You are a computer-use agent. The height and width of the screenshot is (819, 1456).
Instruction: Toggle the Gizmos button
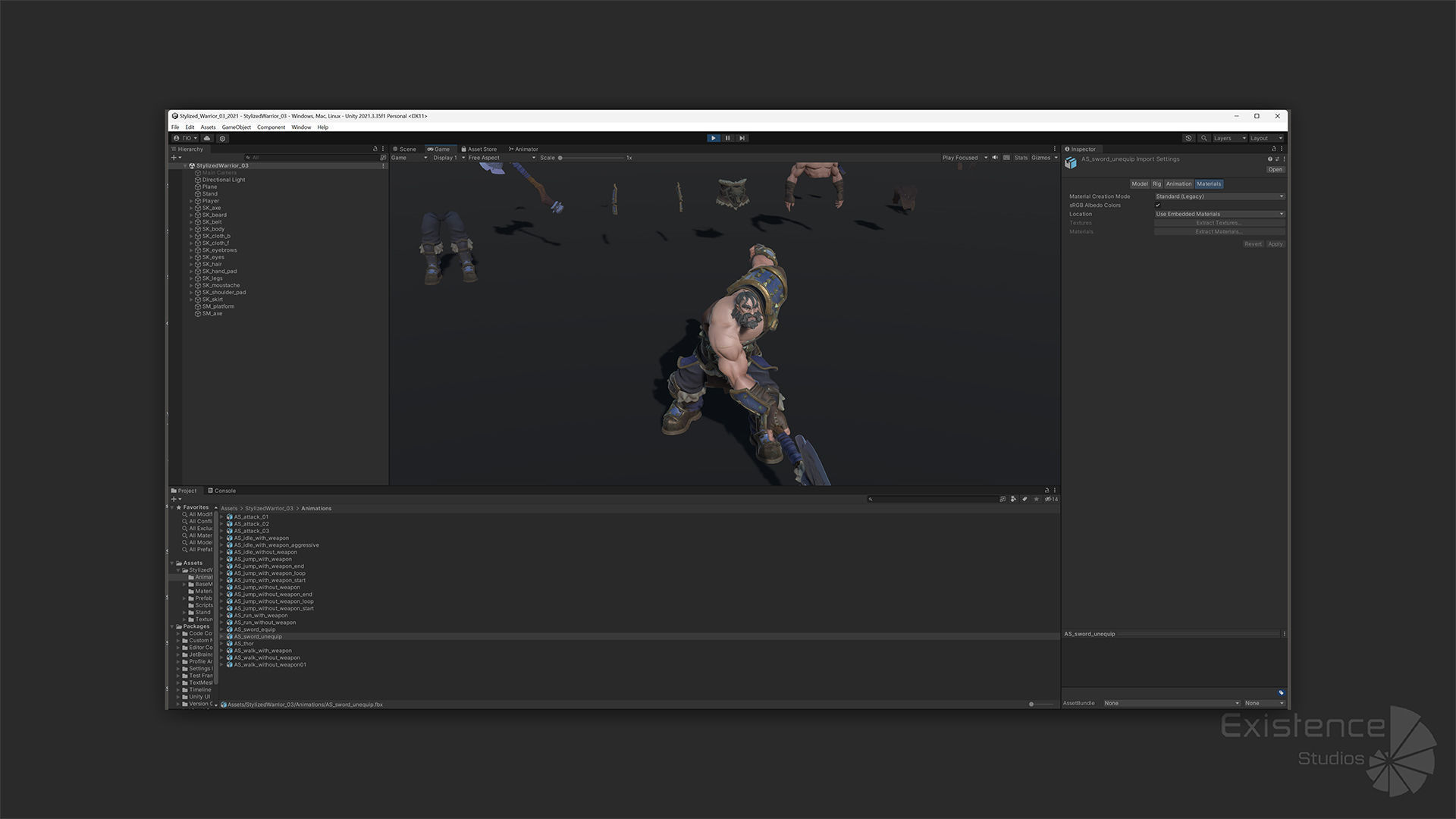point(1040,158)
